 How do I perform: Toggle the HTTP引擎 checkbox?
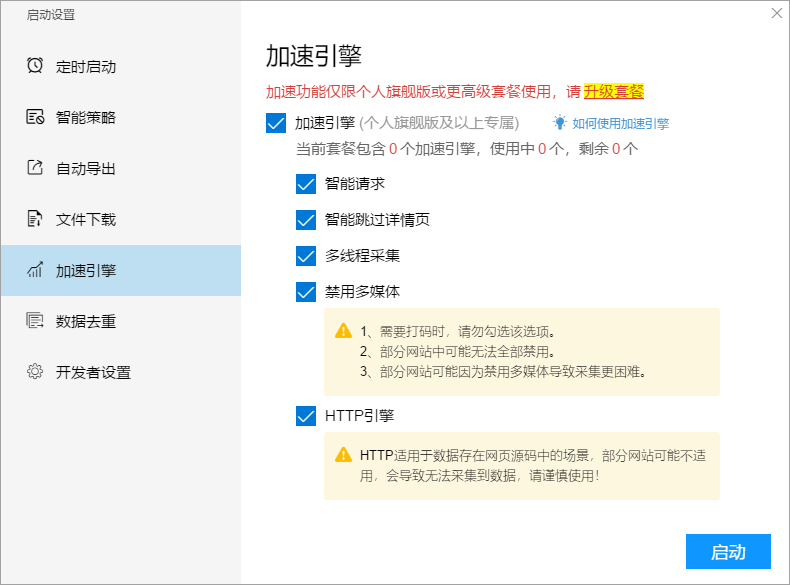[x=306, y=416]
